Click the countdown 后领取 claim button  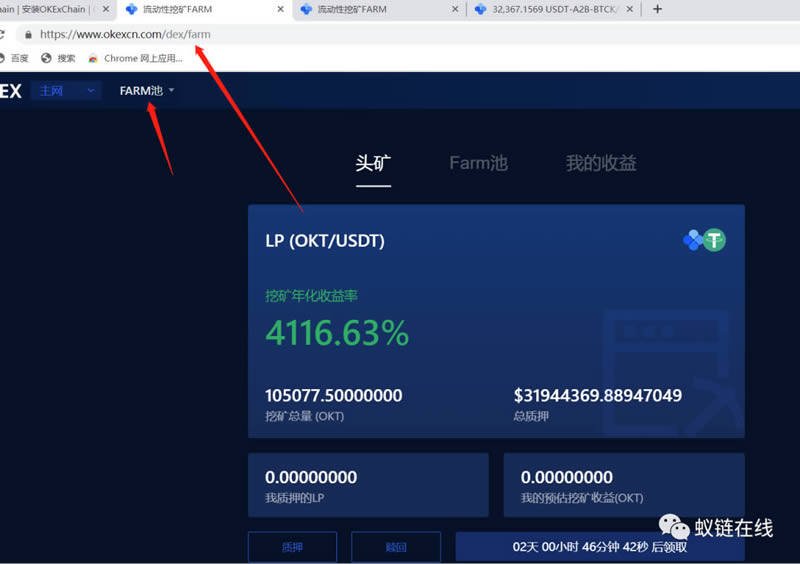coord(599,547)
